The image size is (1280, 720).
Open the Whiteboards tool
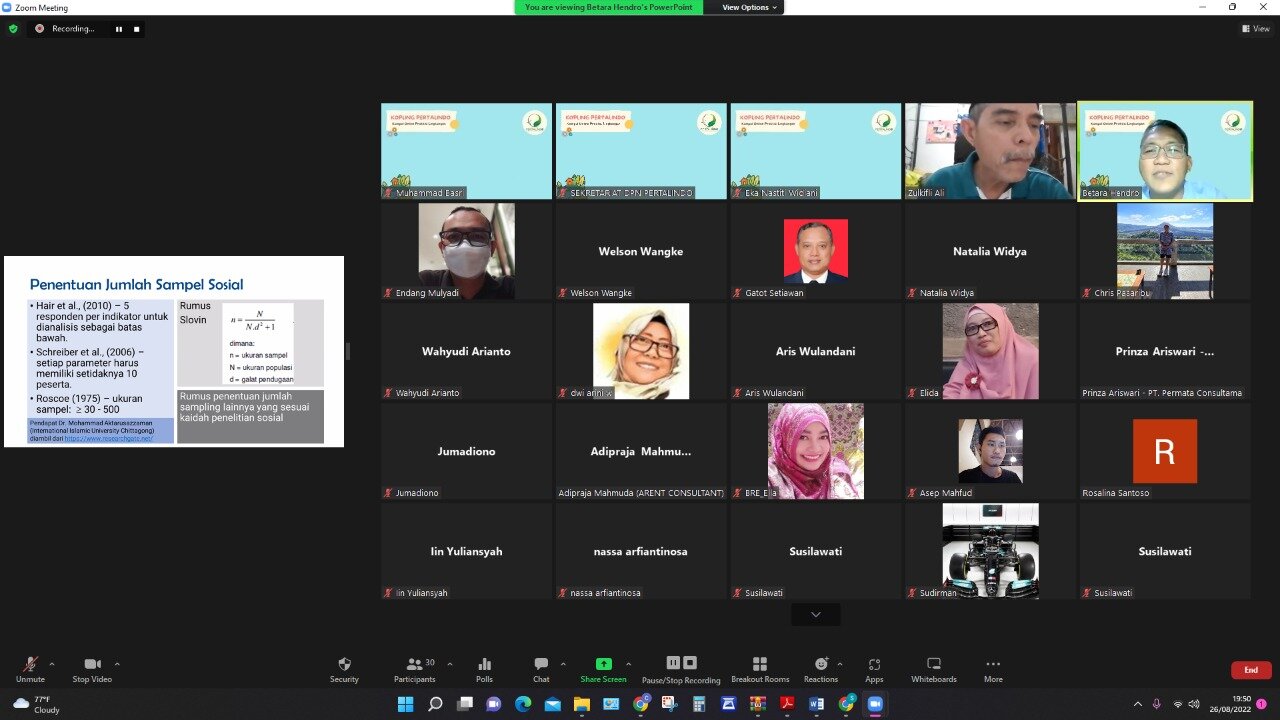point(933,669)
